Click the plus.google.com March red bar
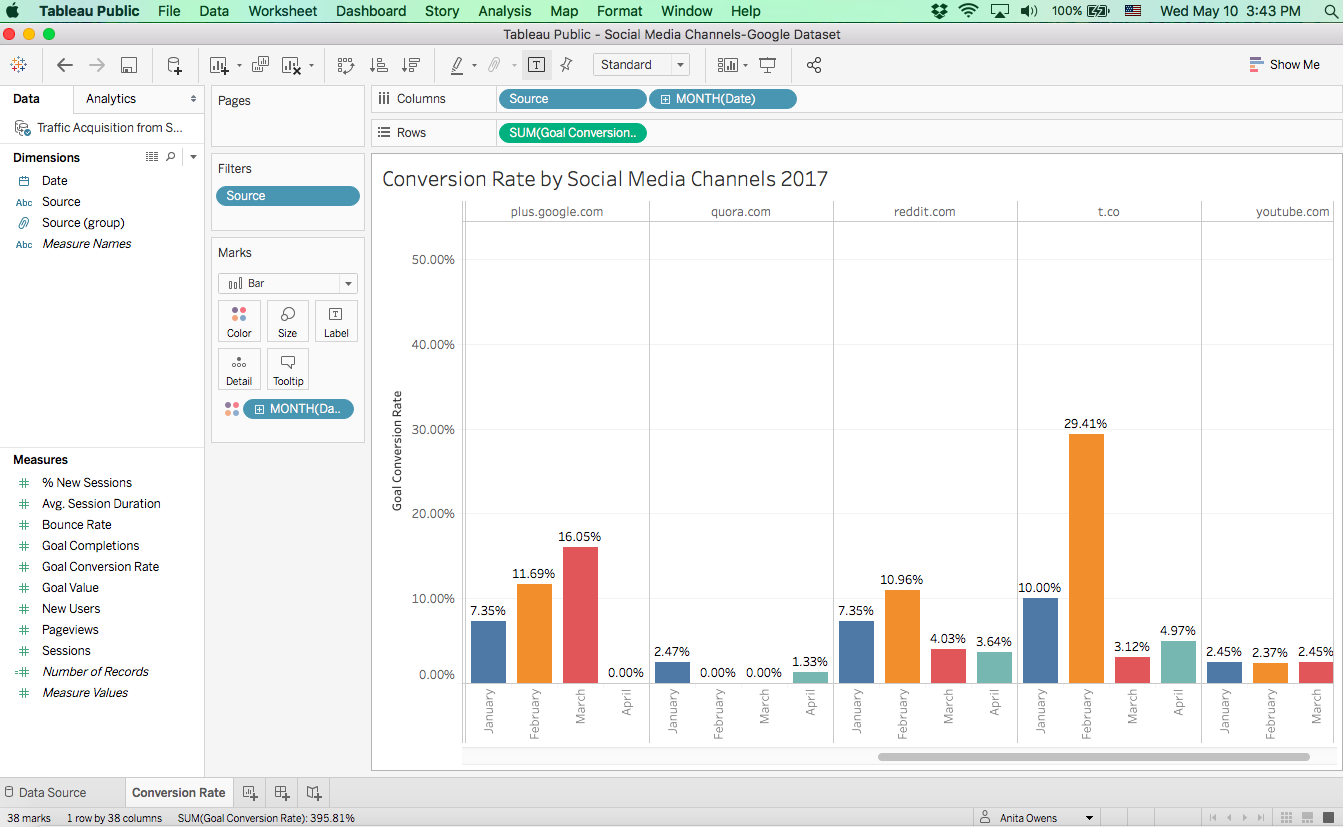Image resolution: width=1343 pixels, height=827 pixels. pyautogui.click(x=580, y=615)
